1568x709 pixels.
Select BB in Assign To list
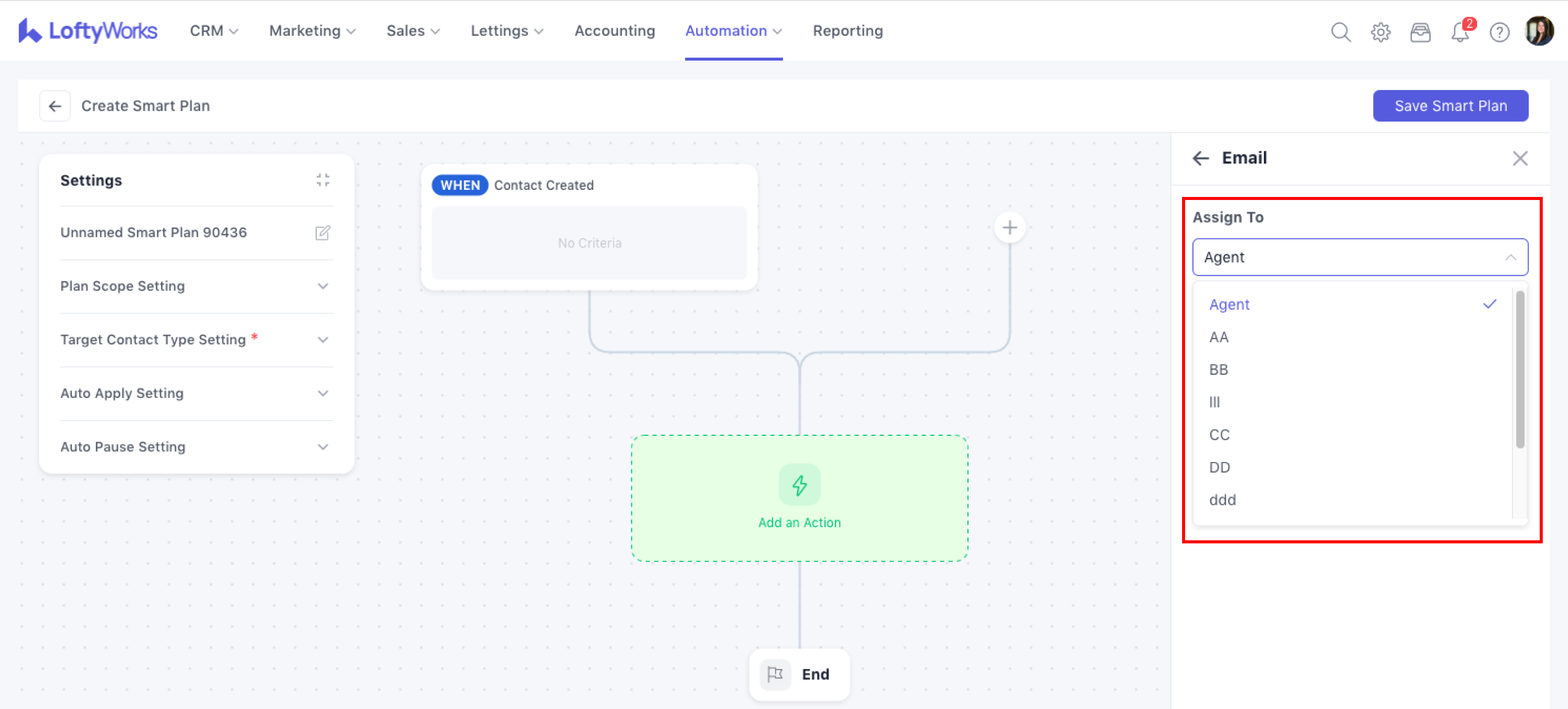pos(1218,370)
